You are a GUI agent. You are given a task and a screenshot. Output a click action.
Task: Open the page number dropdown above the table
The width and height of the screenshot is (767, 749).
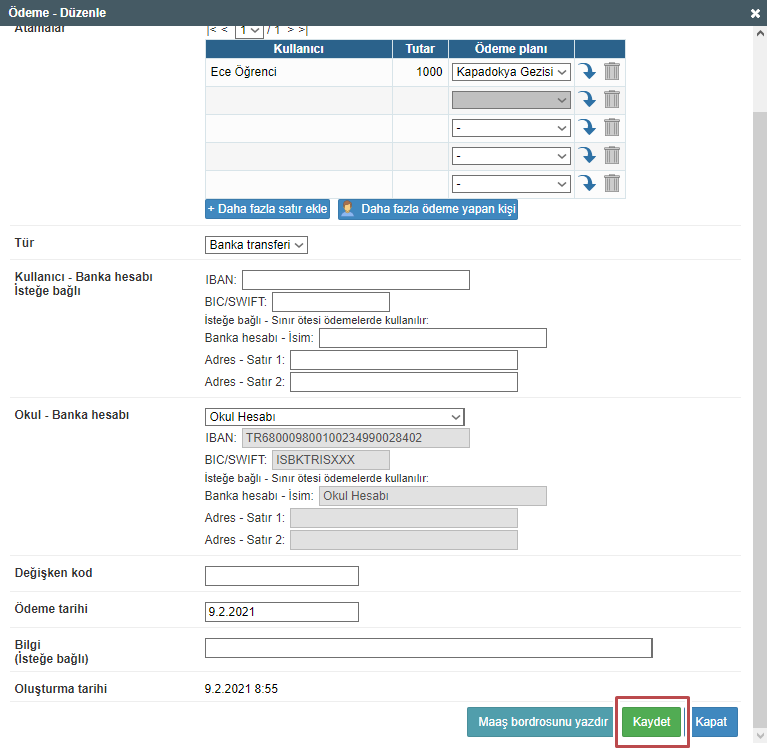point(249,31)
